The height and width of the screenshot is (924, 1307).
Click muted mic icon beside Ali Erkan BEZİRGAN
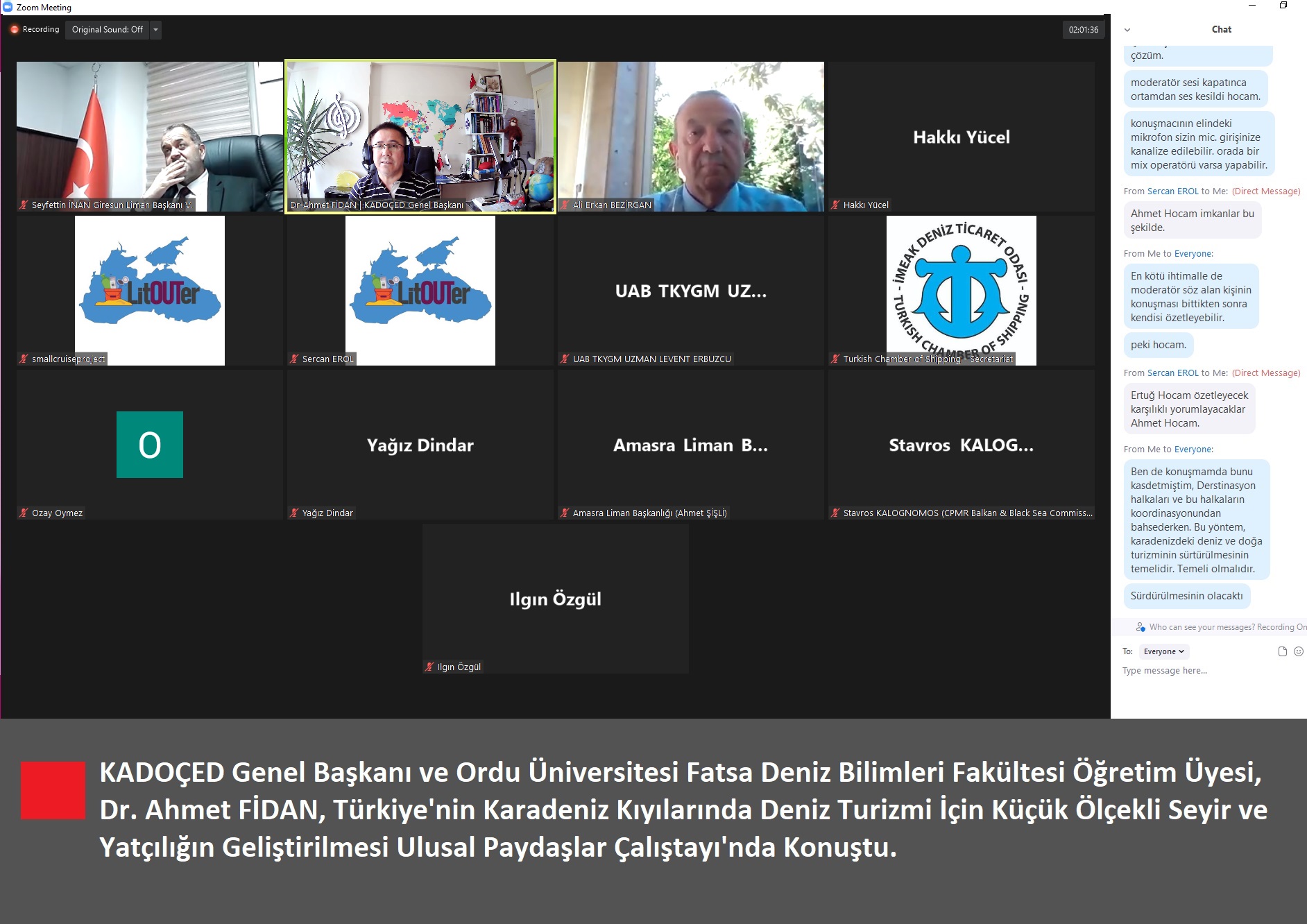point(565,205)
